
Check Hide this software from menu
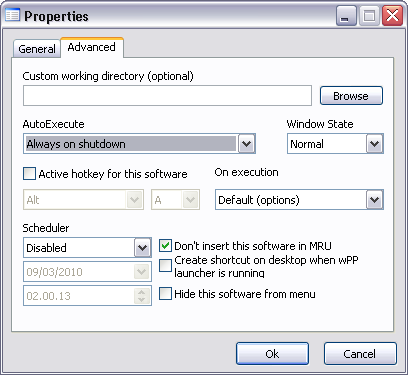[165, 294]
